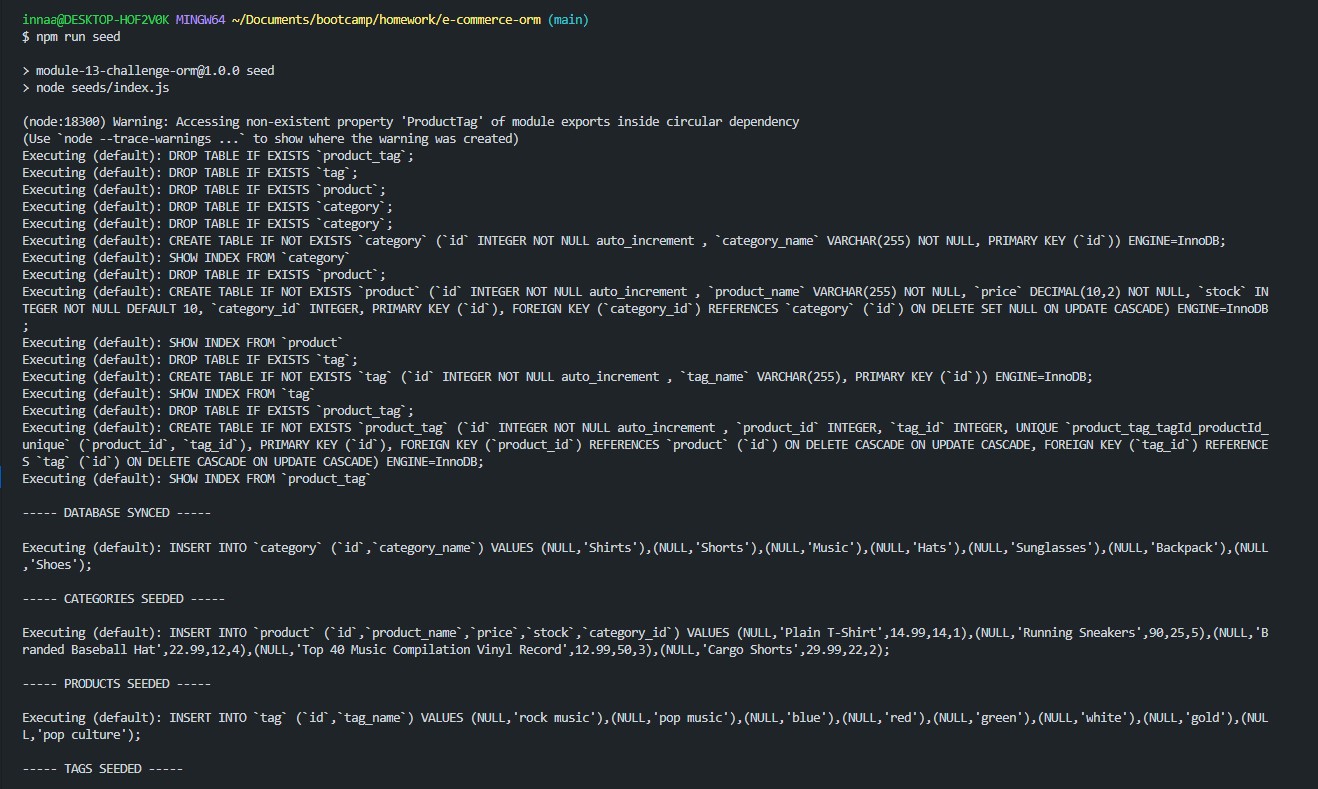Image resolution: width=1318 pixels, height=789 pixels.
Task: Click the CREATE TABLE tag statement
Action: coord(558,377)
